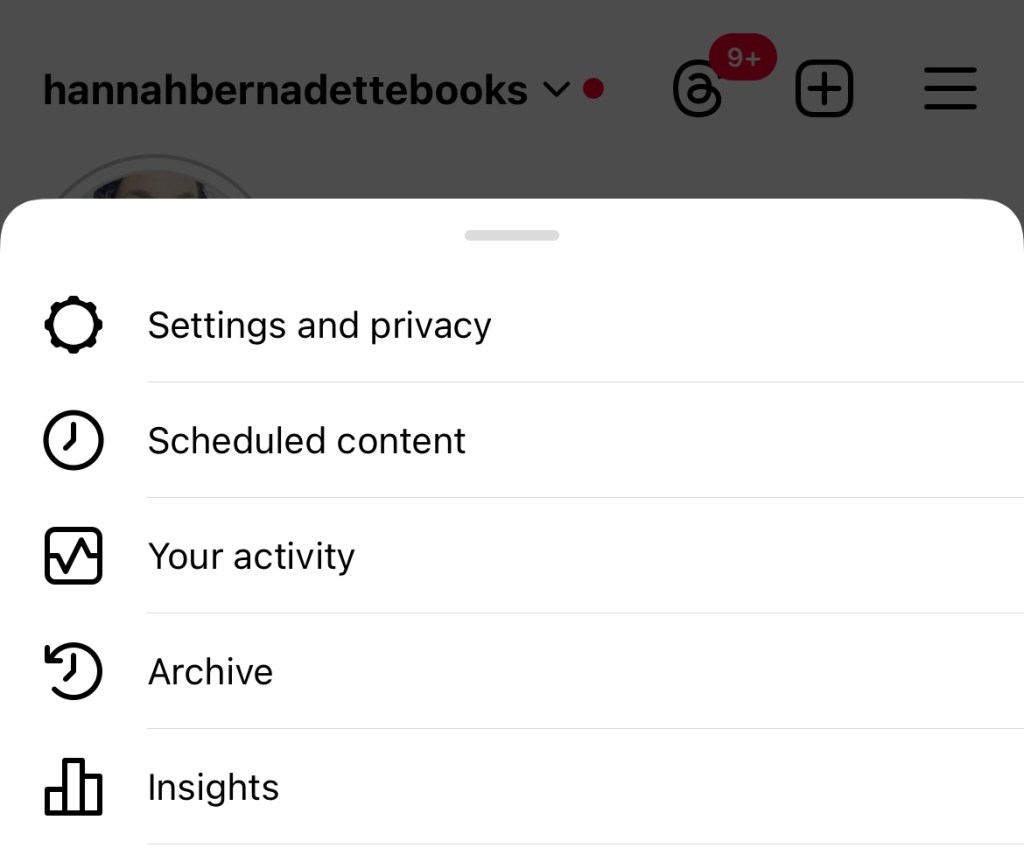Screen dimensions: 1024x848
Task: Select Scheduled content menu entry
Action: pos(306,441)
